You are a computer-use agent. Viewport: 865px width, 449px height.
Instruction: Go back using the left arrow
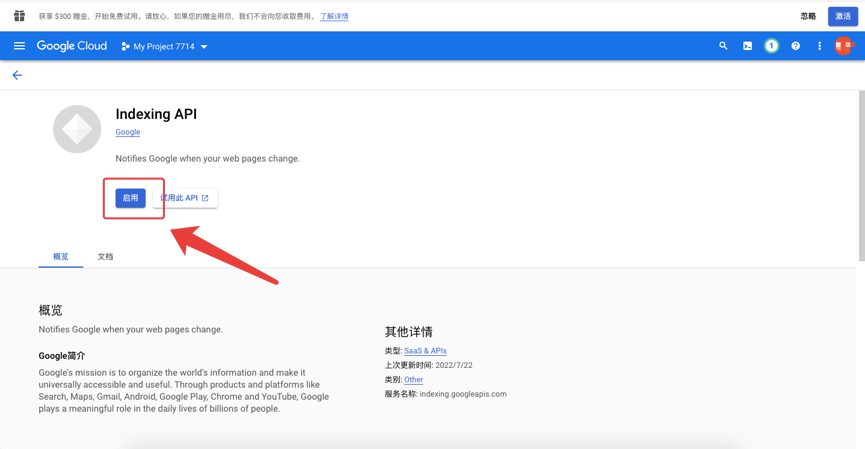point(17,75)
